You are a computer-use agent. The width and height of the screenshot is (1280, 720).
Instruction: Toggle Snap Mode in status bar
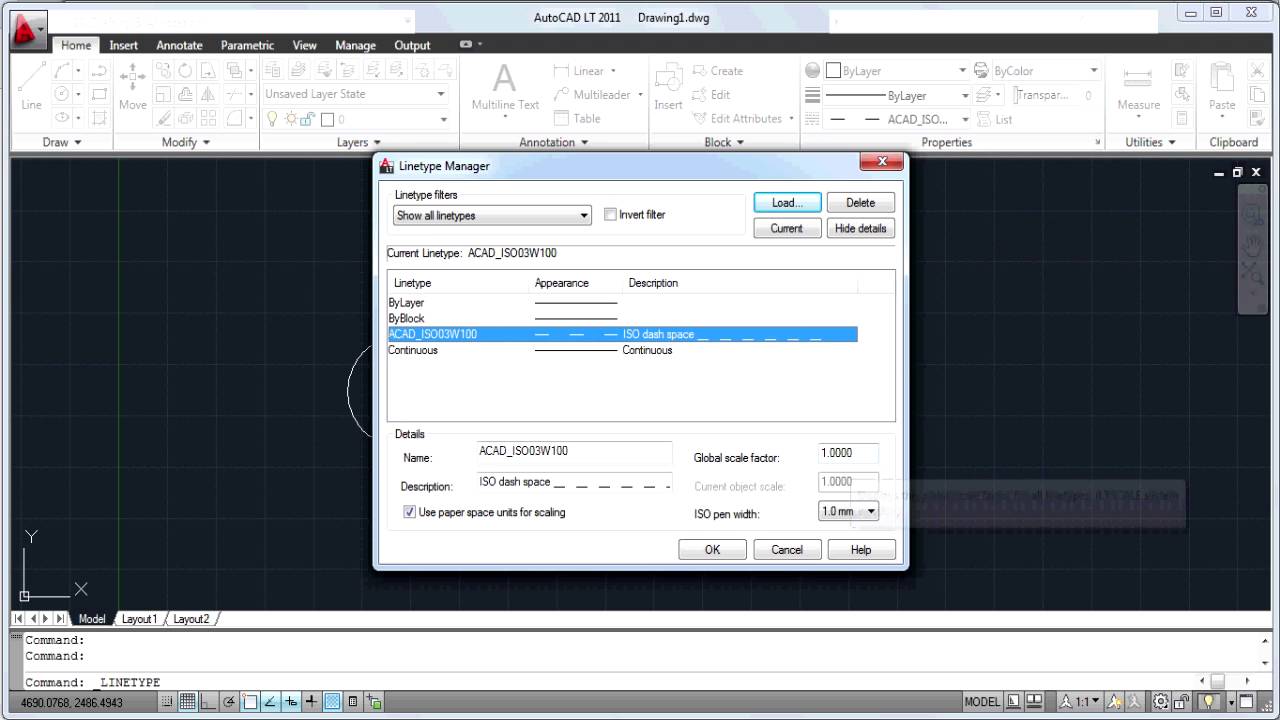(167, 702)
